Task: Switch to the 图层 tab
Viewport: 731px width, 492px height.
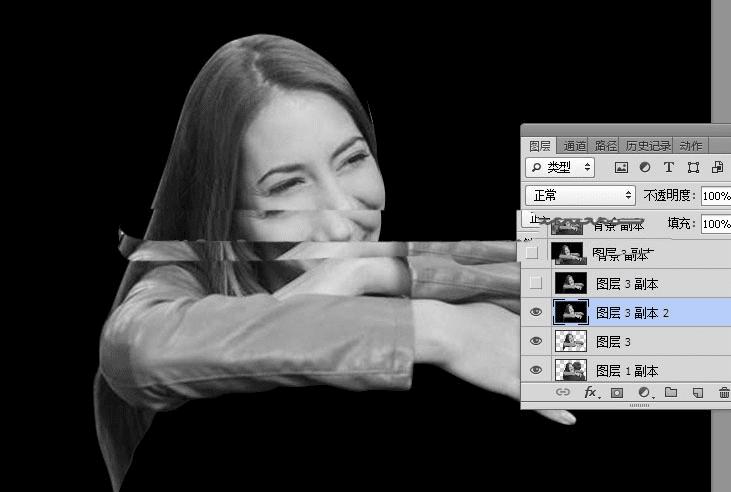Action: [x=540, y=146]
